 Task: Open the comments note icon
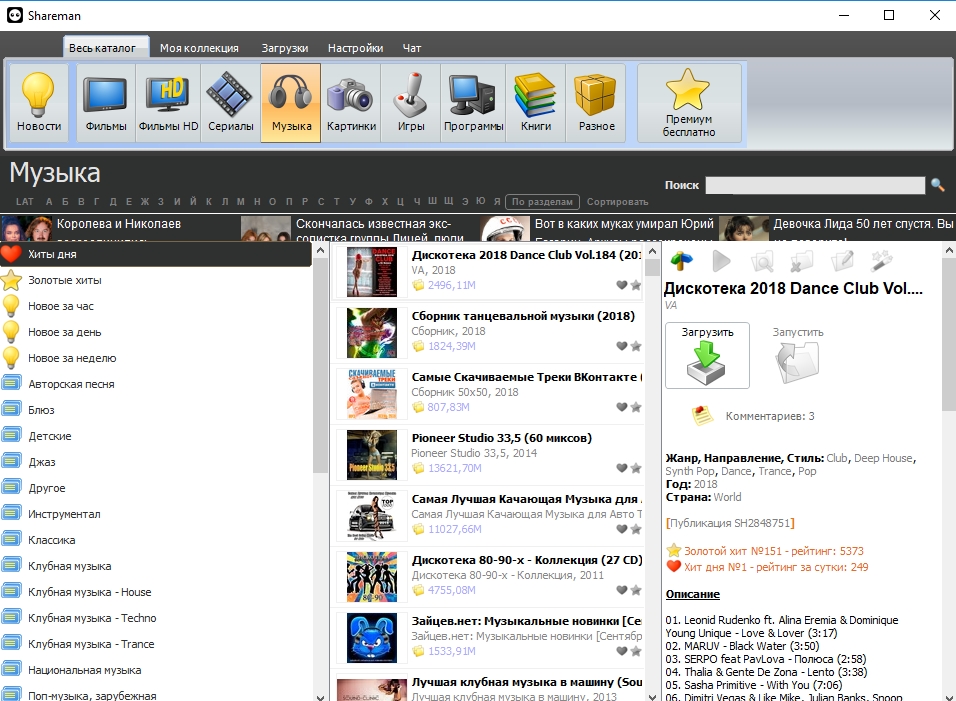702,416
